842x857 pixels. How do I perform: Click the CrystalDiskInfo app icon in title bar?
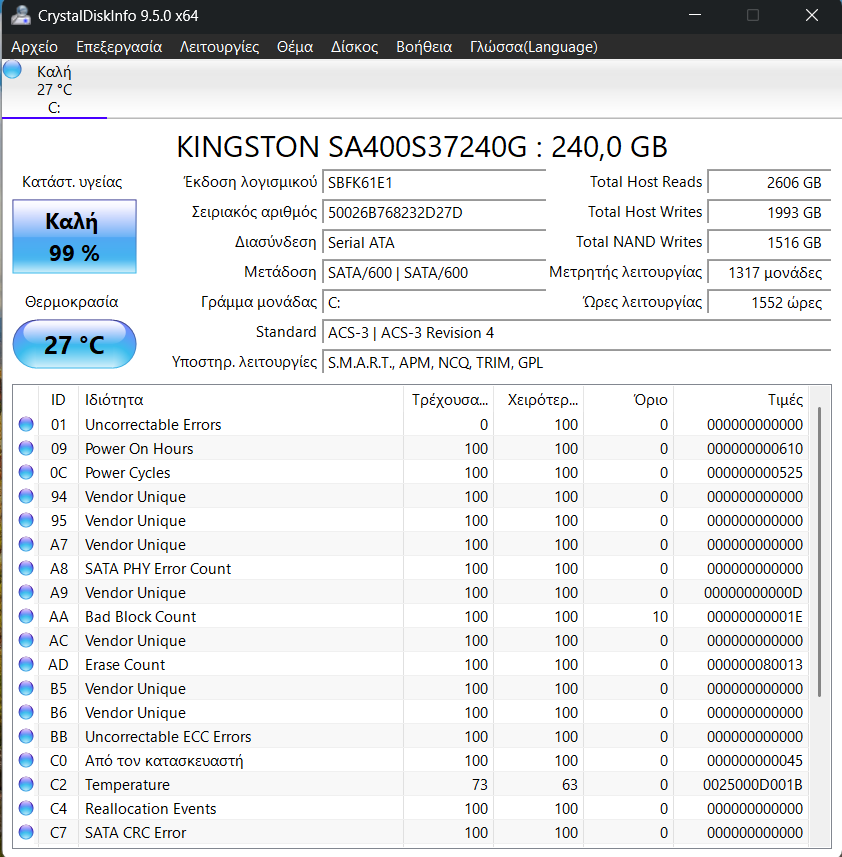click(x=21, y=15)
